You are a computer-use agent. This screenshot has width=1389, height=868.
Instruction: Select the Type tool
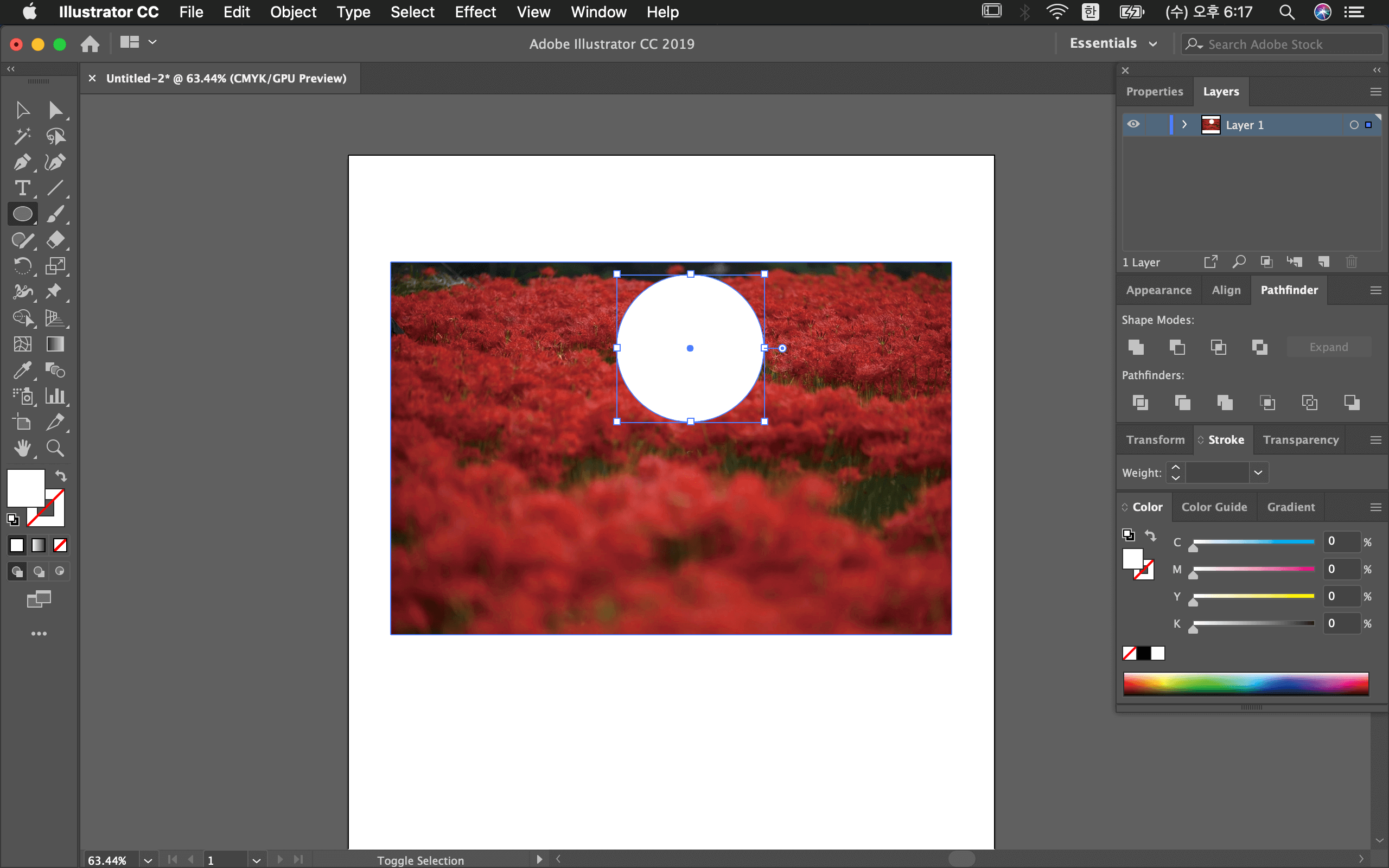tap(22, 188)
